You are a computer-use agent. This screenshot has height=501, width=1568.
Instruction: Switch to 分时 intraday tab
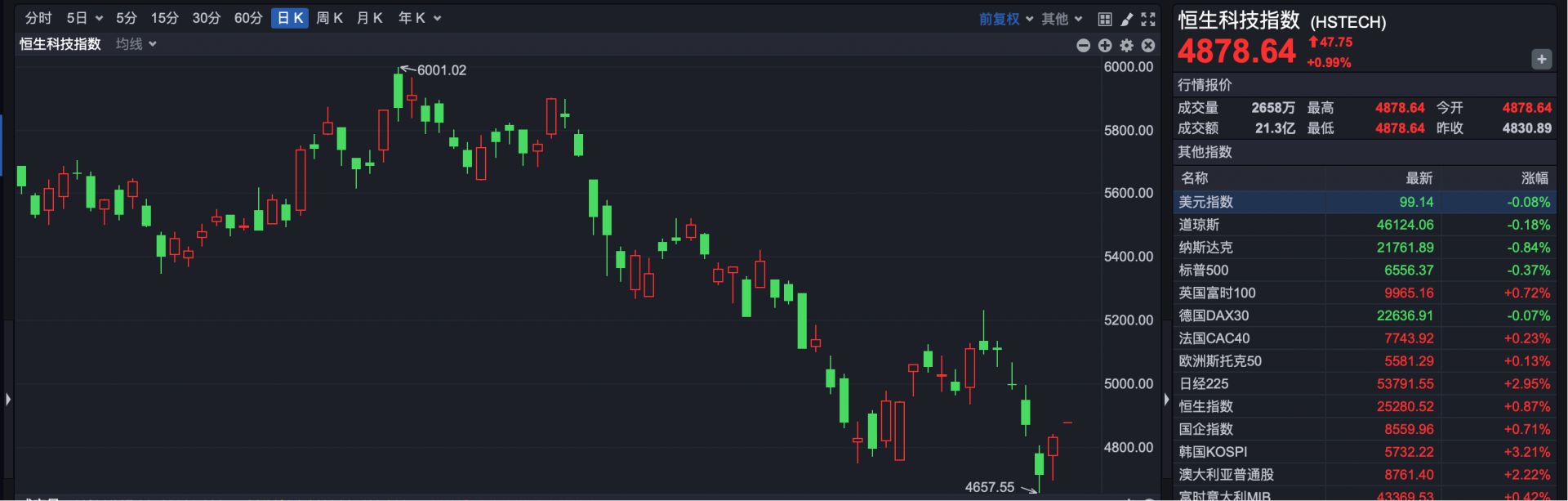38,18
